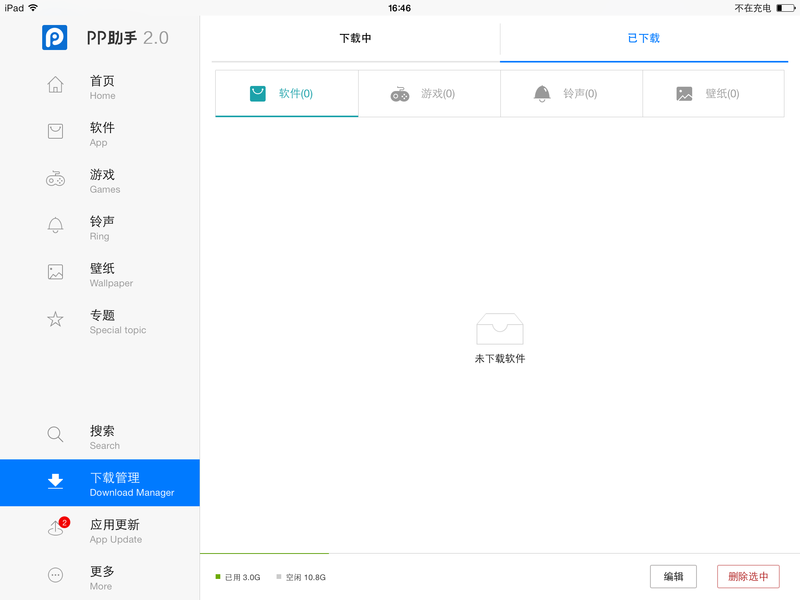Tap the 16:46 clock in status bar
This screenshot has height=600, width=800.
pyautogui.click(x=399, y=8)
